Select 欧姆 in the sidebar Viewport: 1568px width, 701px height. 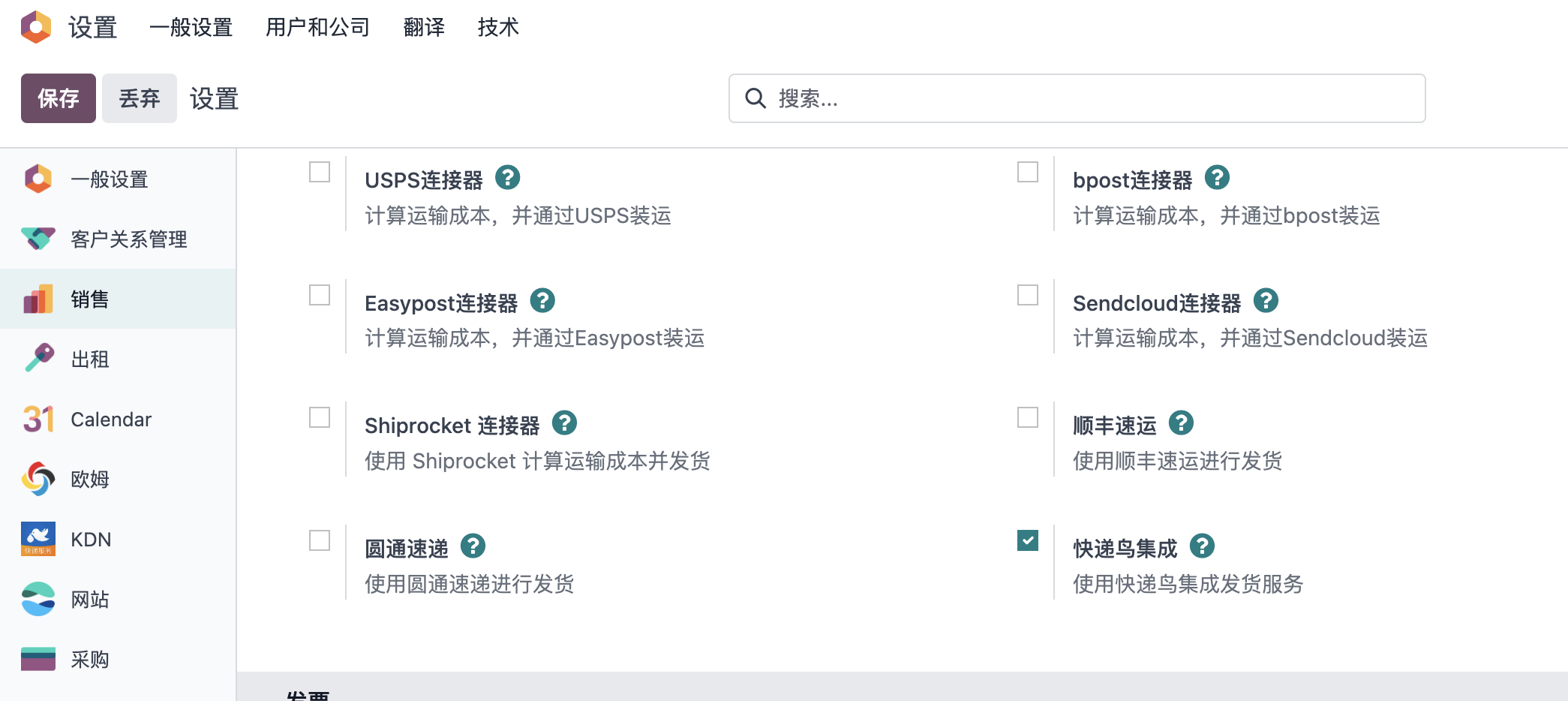point(118,479)
